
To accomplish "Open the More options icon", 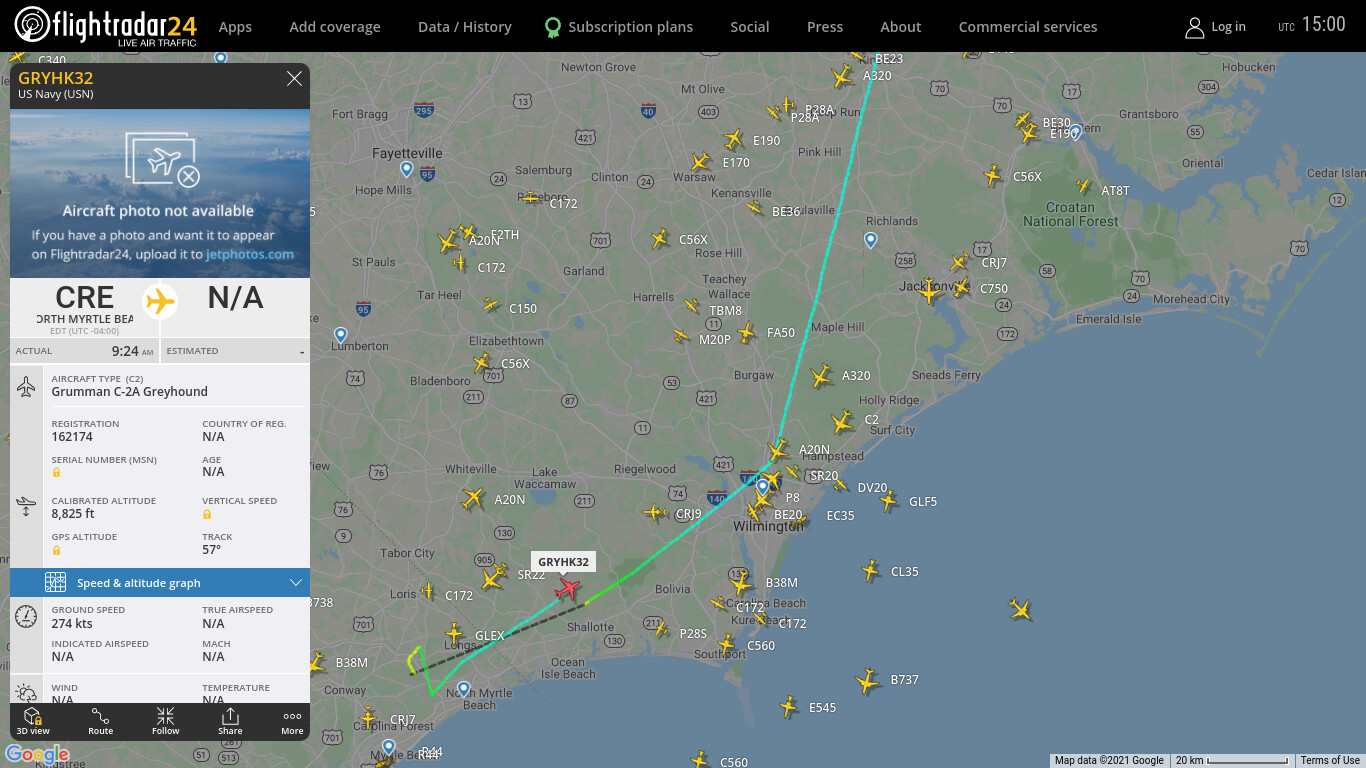I will tap(292, 721).
